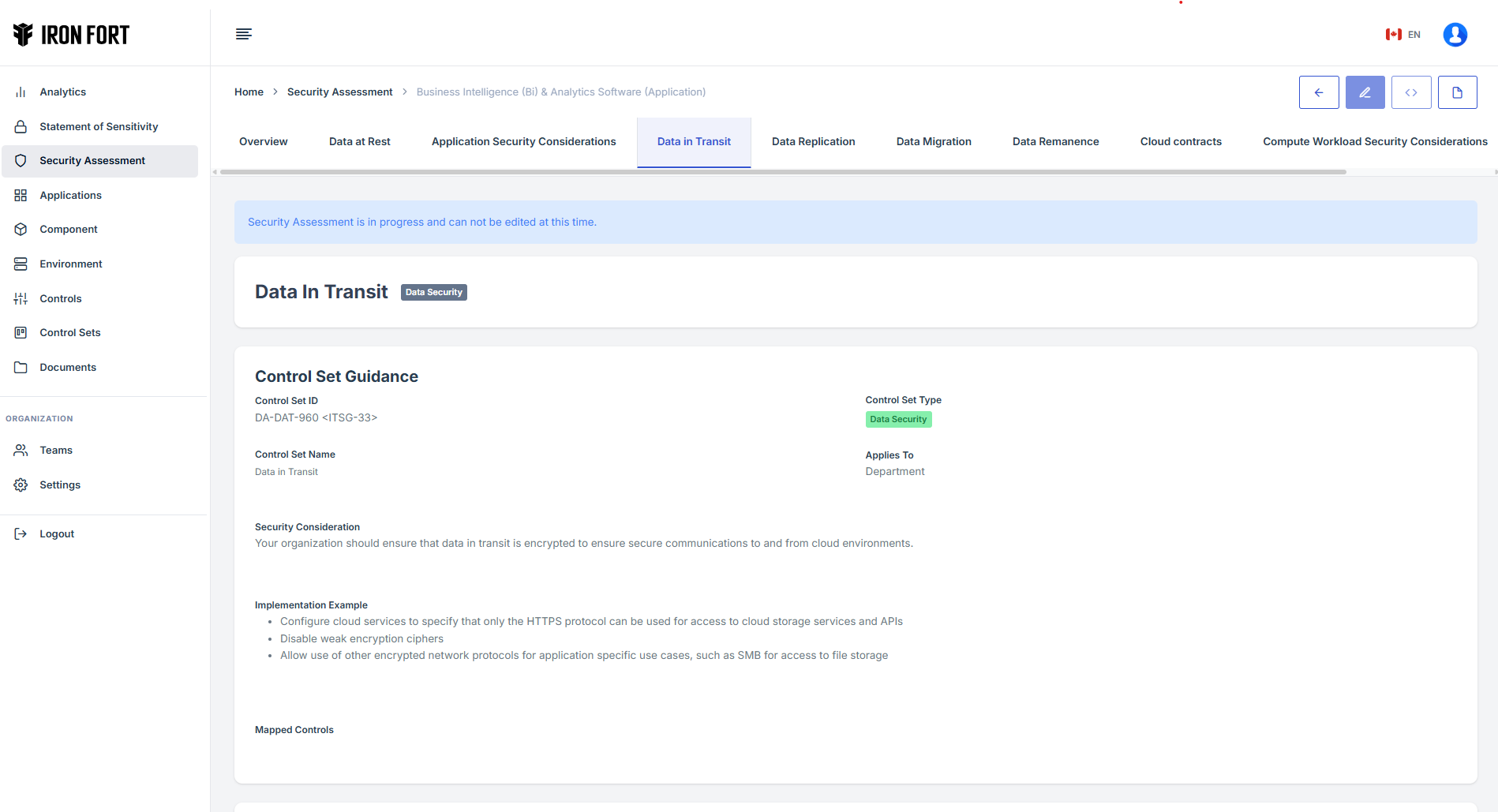This screenshot has height=812, width=1498.
Task: Switch to the Data at Rest tab
Action: 359,142
